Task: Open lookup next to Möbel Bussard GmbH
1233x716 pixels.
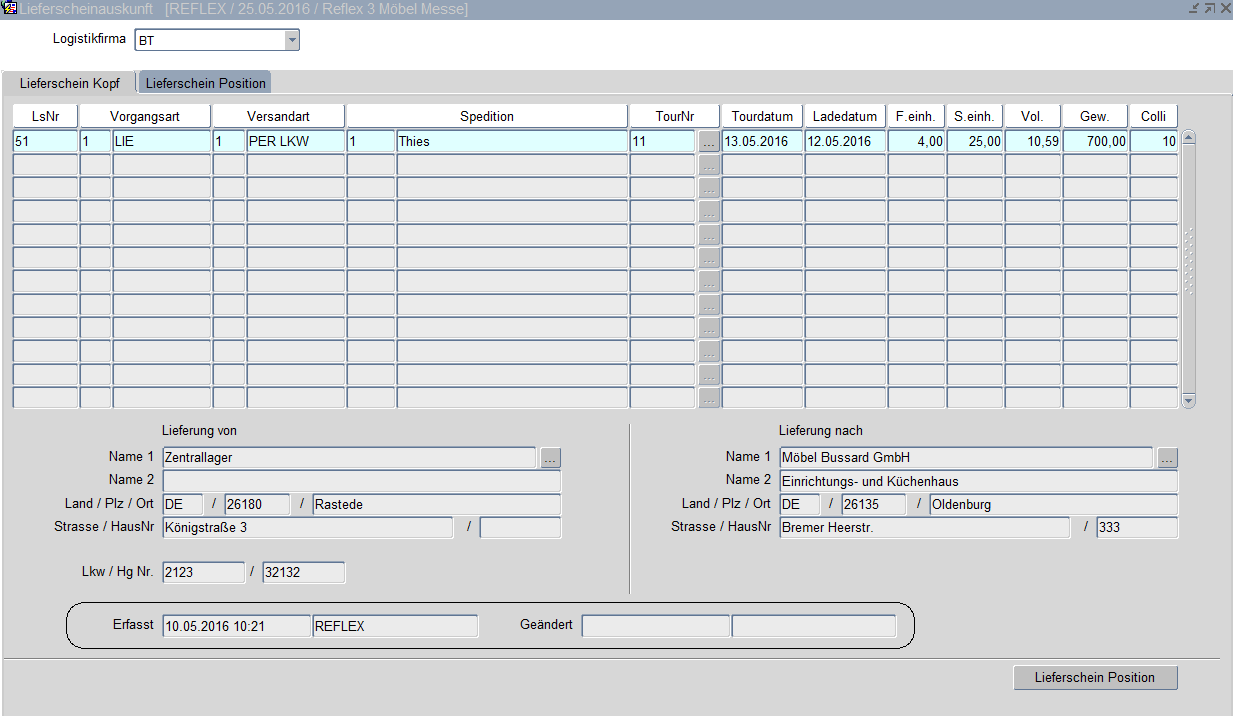Action: [1168, 458]
